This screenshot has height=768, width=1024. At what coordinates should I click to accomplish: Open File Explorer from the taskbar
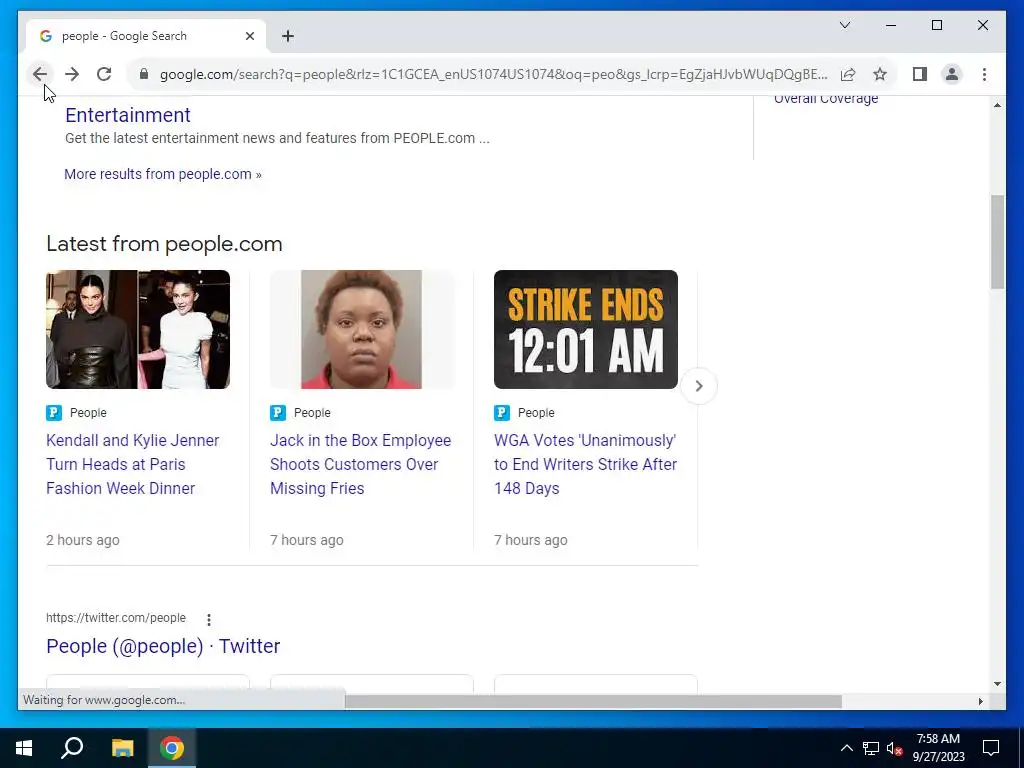[x=122, y=748]
